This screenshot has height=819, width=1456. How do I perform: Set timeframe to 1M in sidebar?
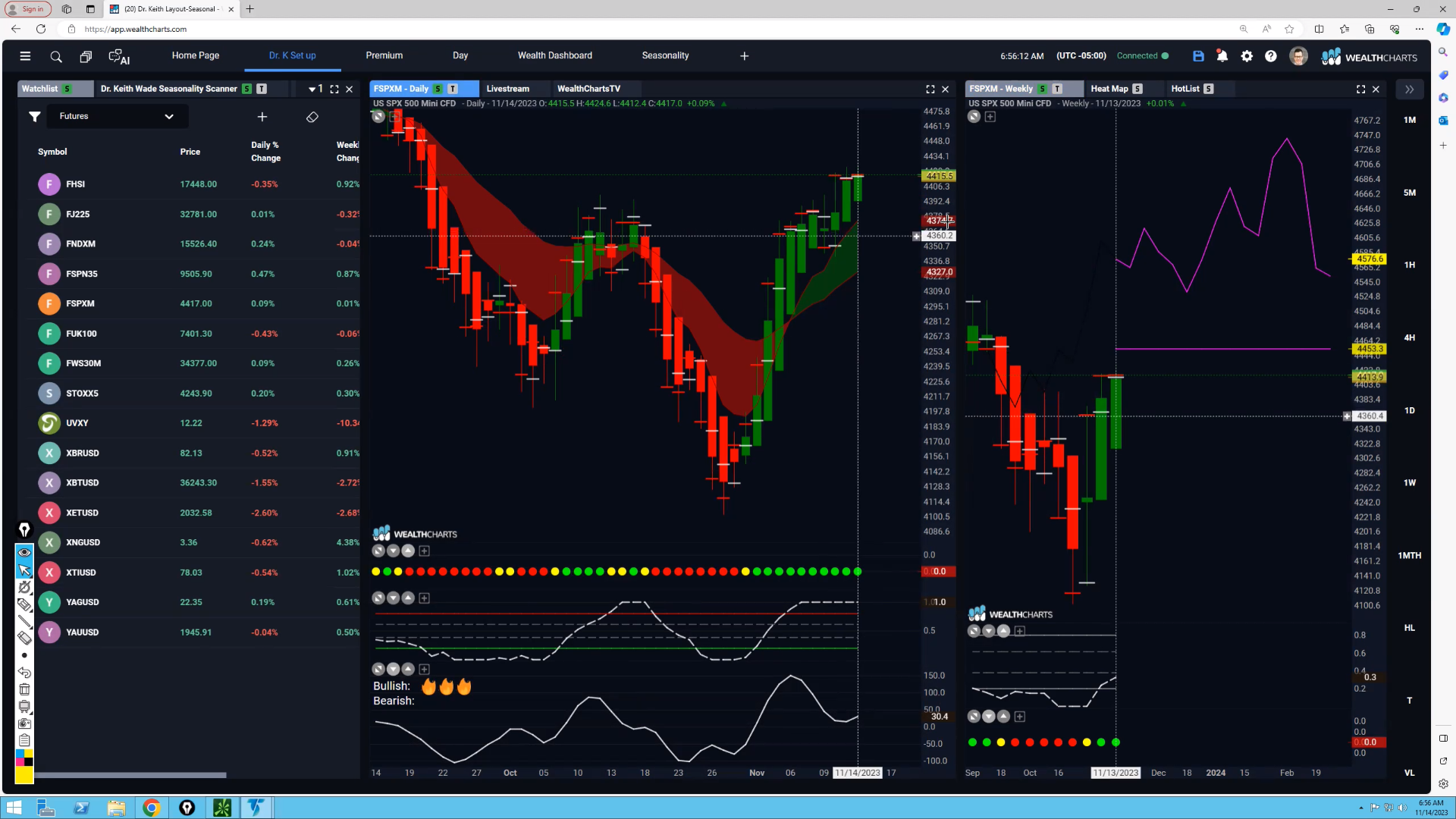point(1410,120)
